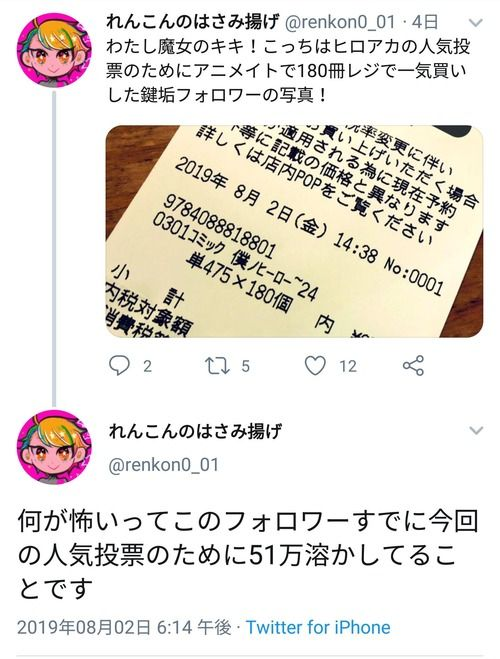Open share options for the tweet
The width and height of the screenshot is (500, 659).
tap(413, 366)
